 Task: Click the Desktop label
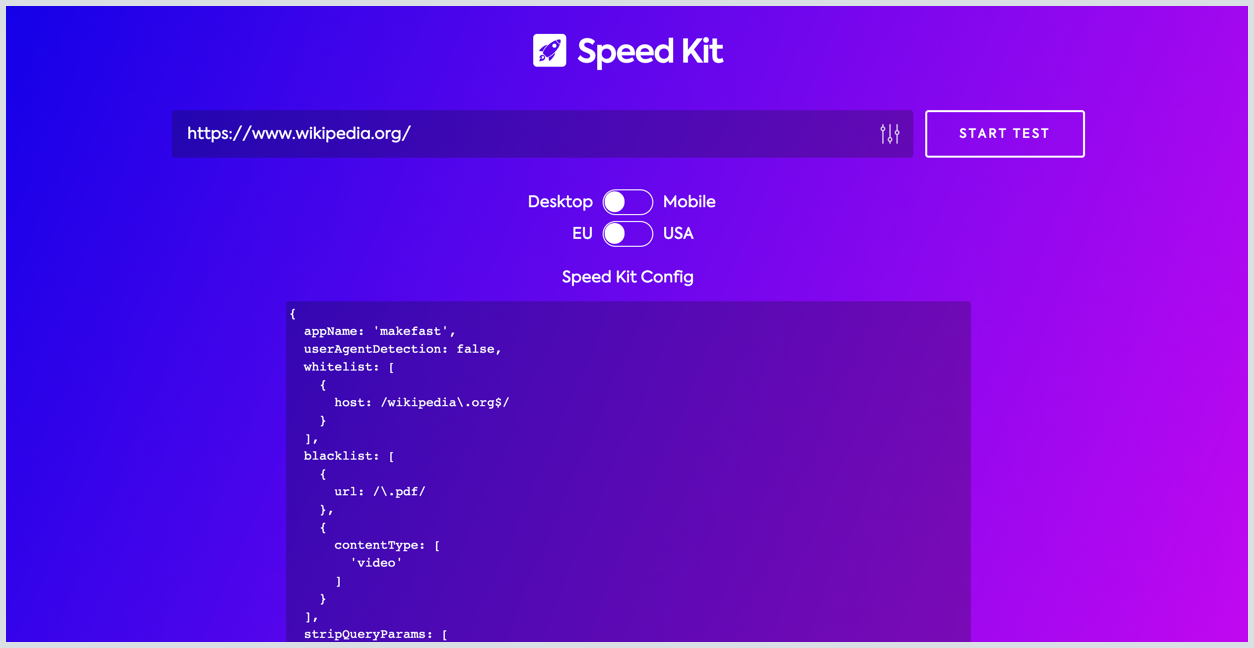click(x=560, y=202)
